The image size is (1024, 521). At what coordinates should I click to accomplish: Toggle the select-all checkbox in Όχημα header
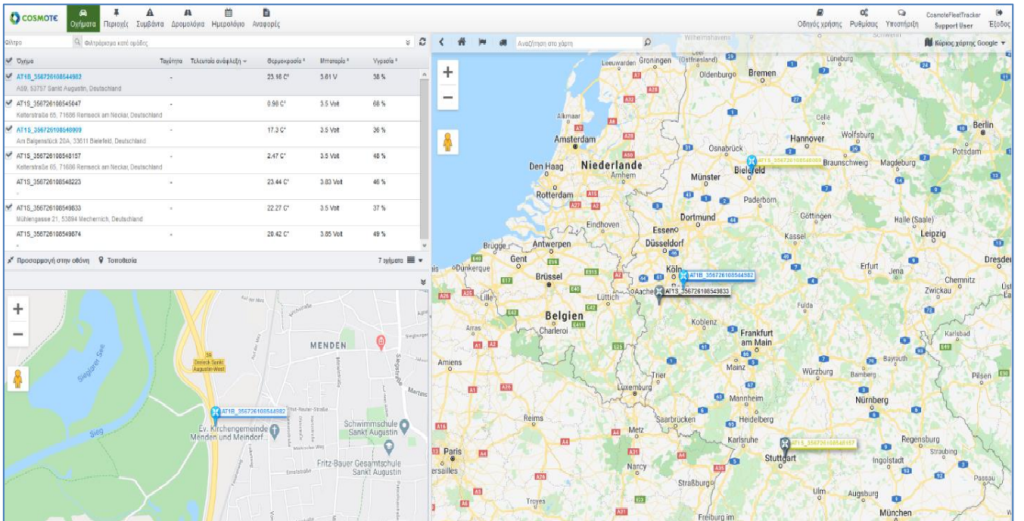9,61
